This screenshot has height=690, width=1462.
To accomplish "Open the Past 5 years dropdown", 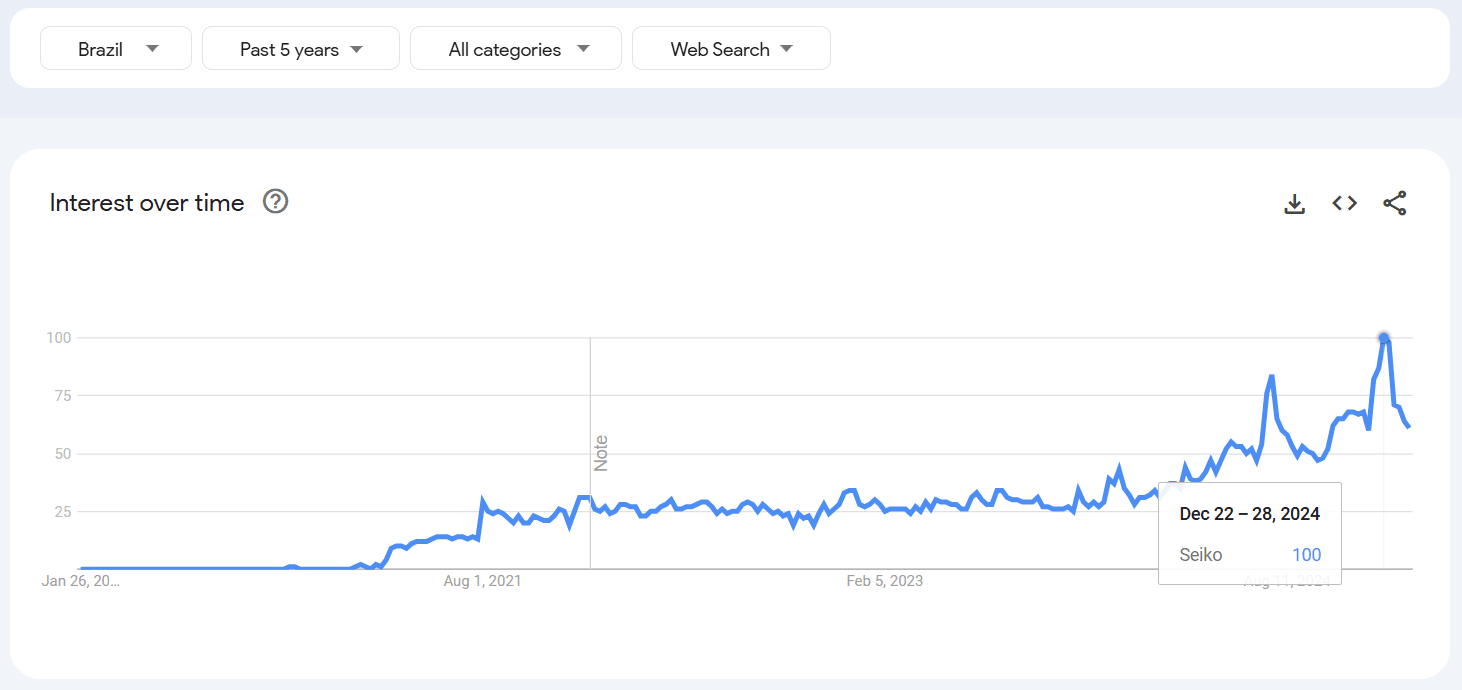I will click(301, 49).
